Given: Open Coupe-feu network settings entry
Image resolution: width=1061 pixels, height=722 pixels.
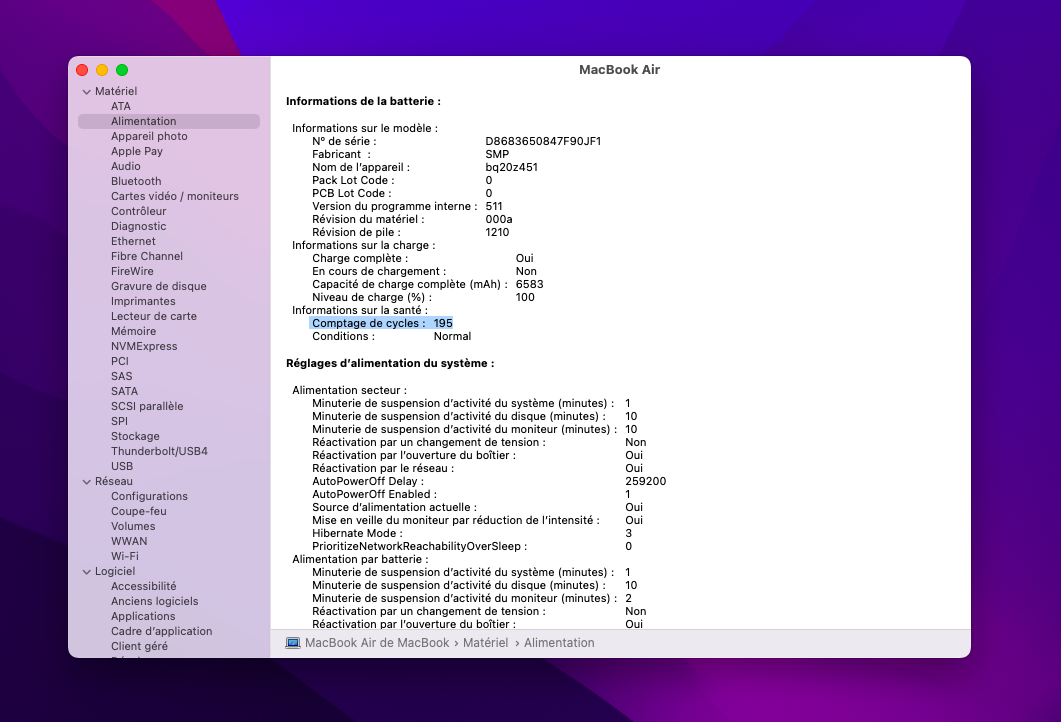Looking at the screenshot, I should click(139, 511).
